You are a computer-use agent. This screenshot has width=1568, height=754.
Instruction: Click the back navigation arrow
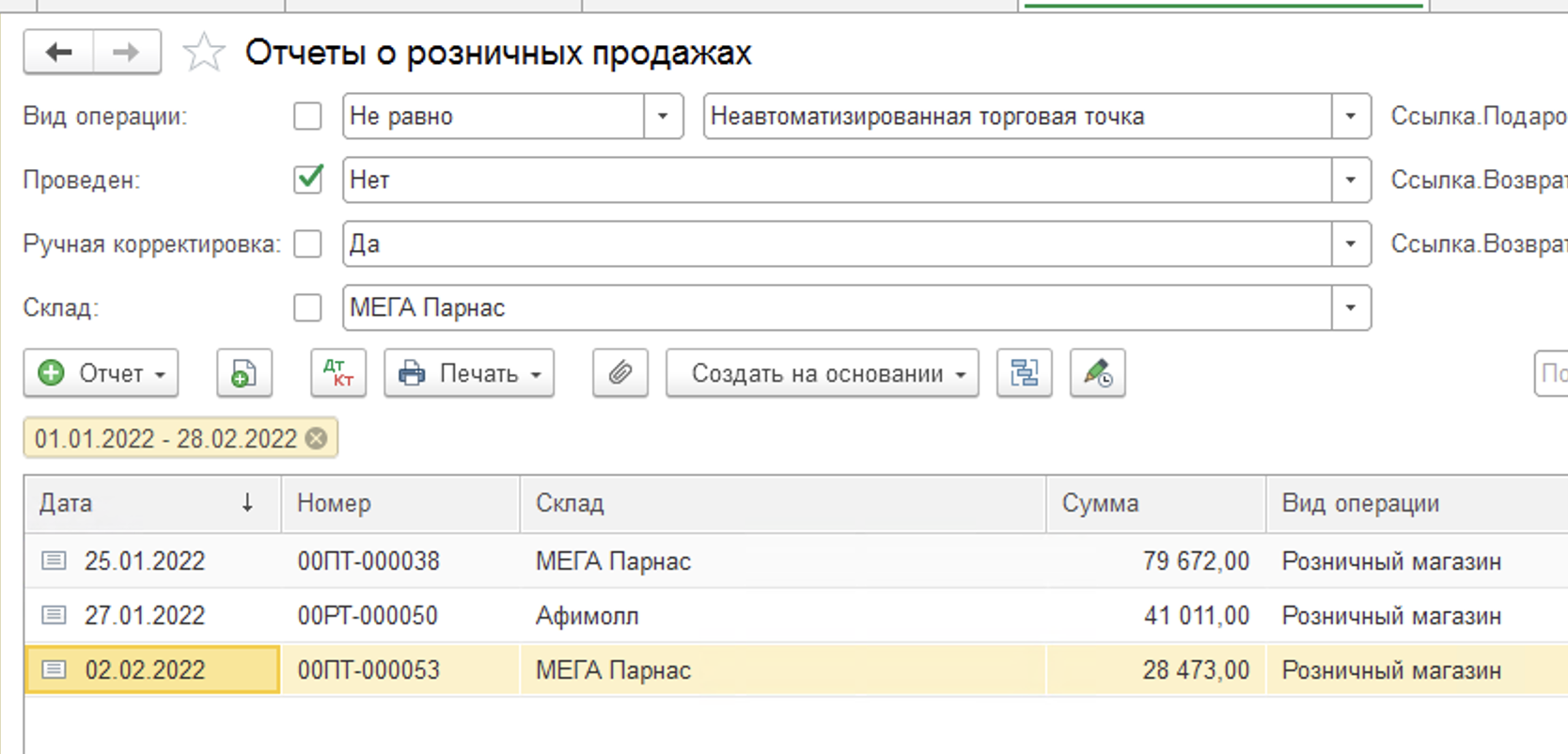[58, 53]
